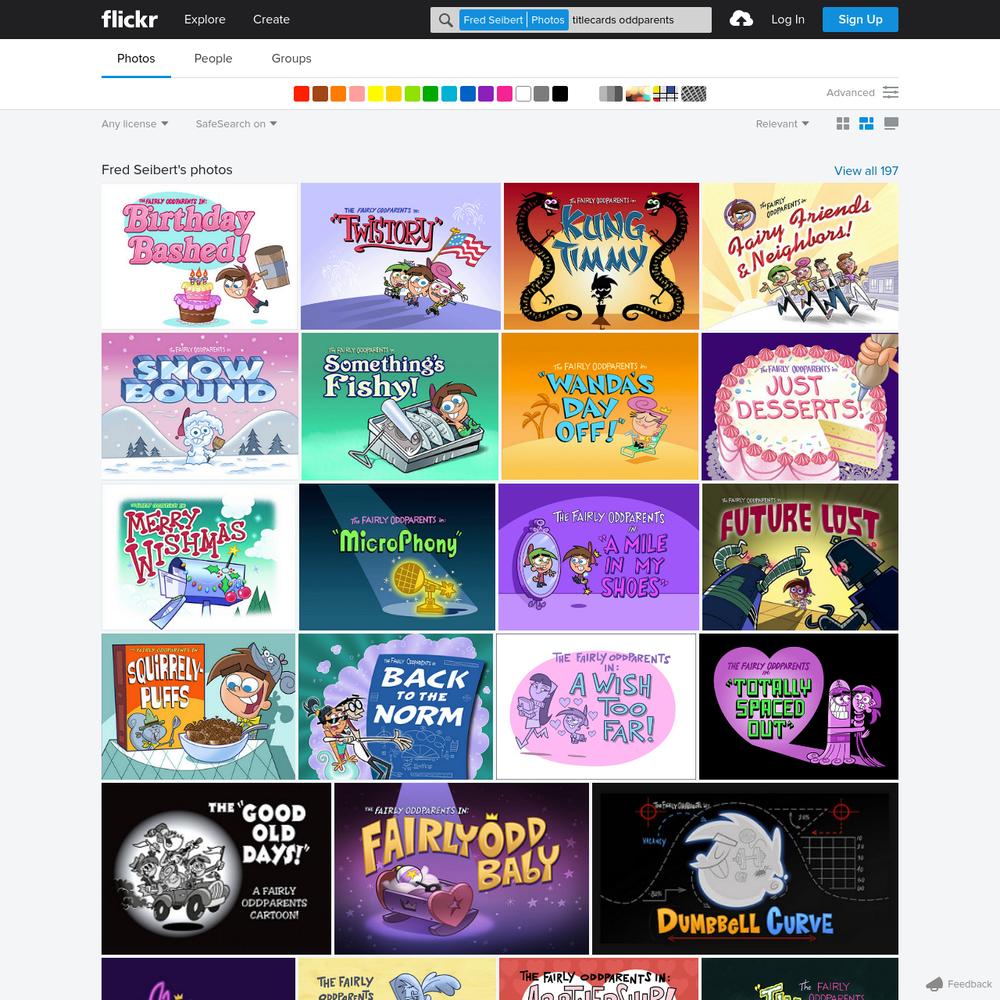Screen dimensions: 1000x1000
Task: Switch to story view layout icon
Action: pyautogui.click(x=891, y=124)
